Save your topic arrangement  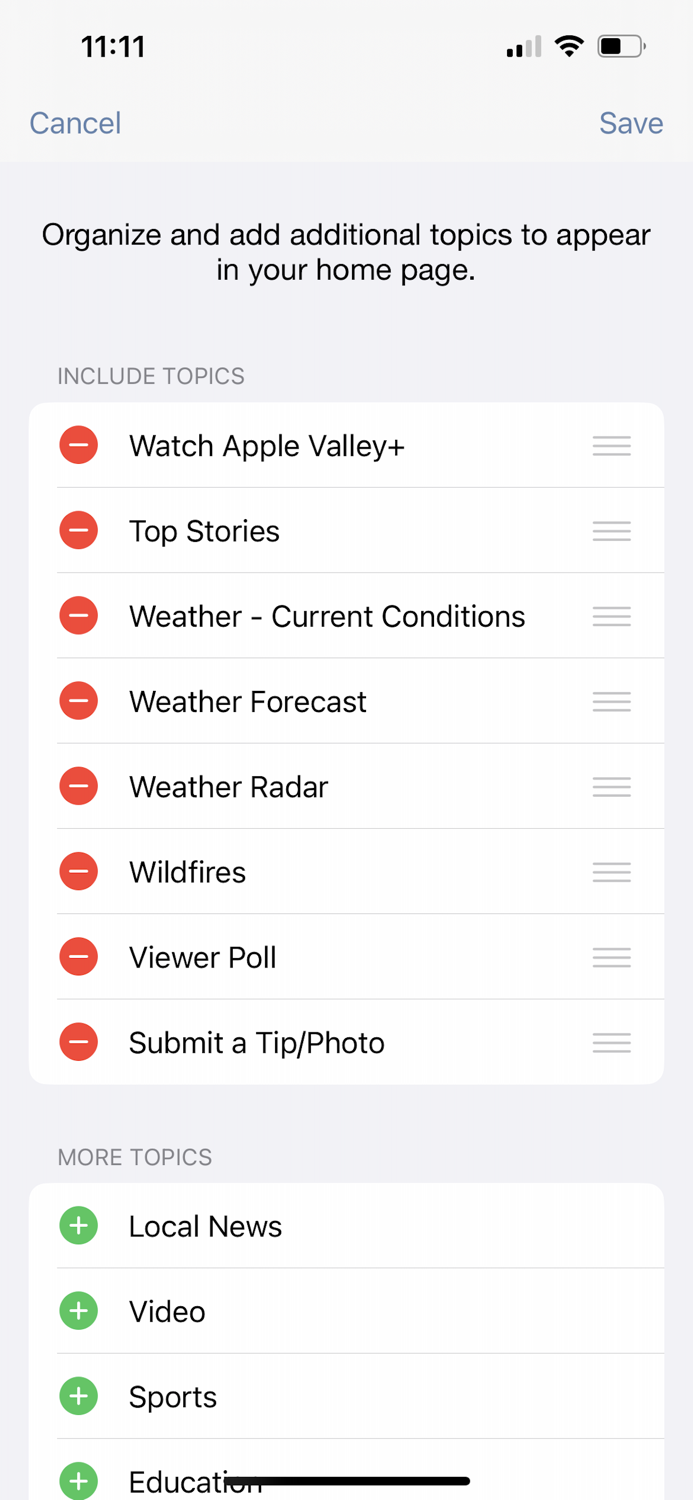(631, 122)
